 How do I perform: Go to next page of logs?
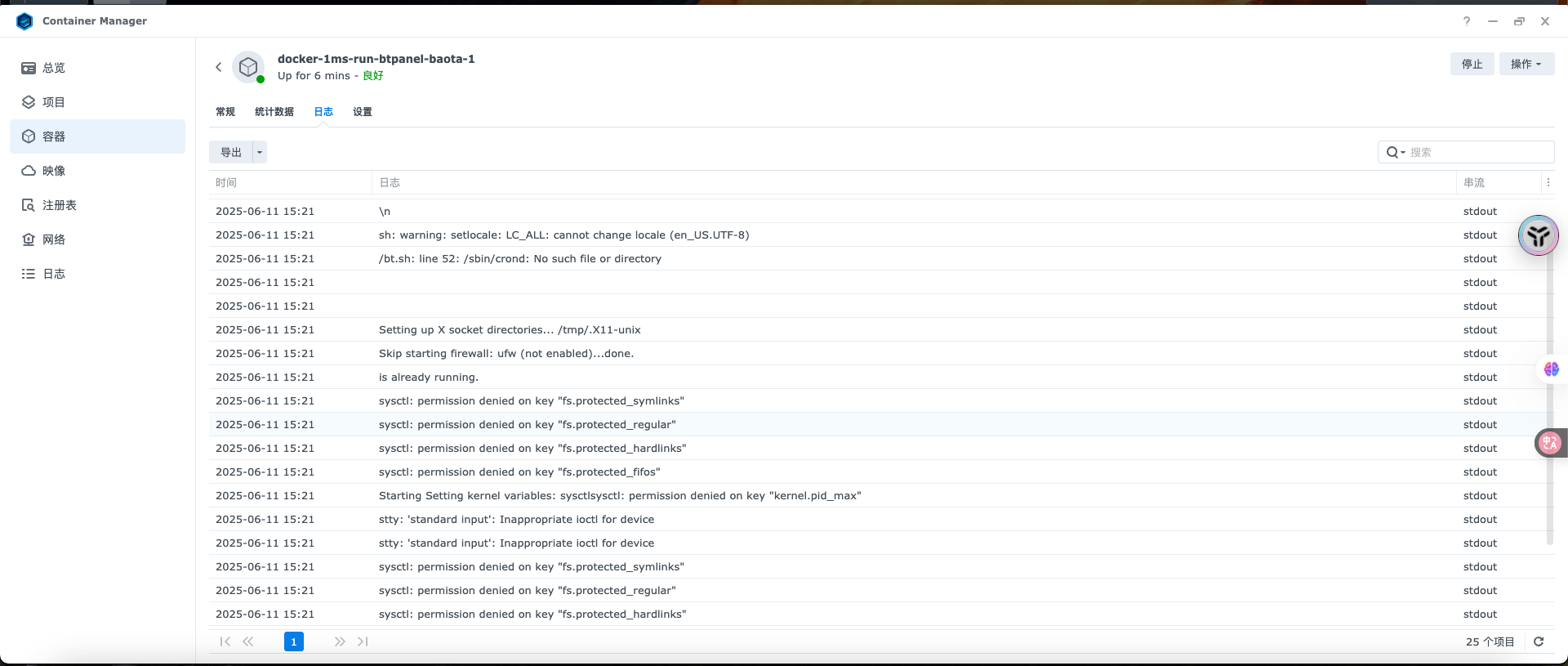[x=340, y=641]
